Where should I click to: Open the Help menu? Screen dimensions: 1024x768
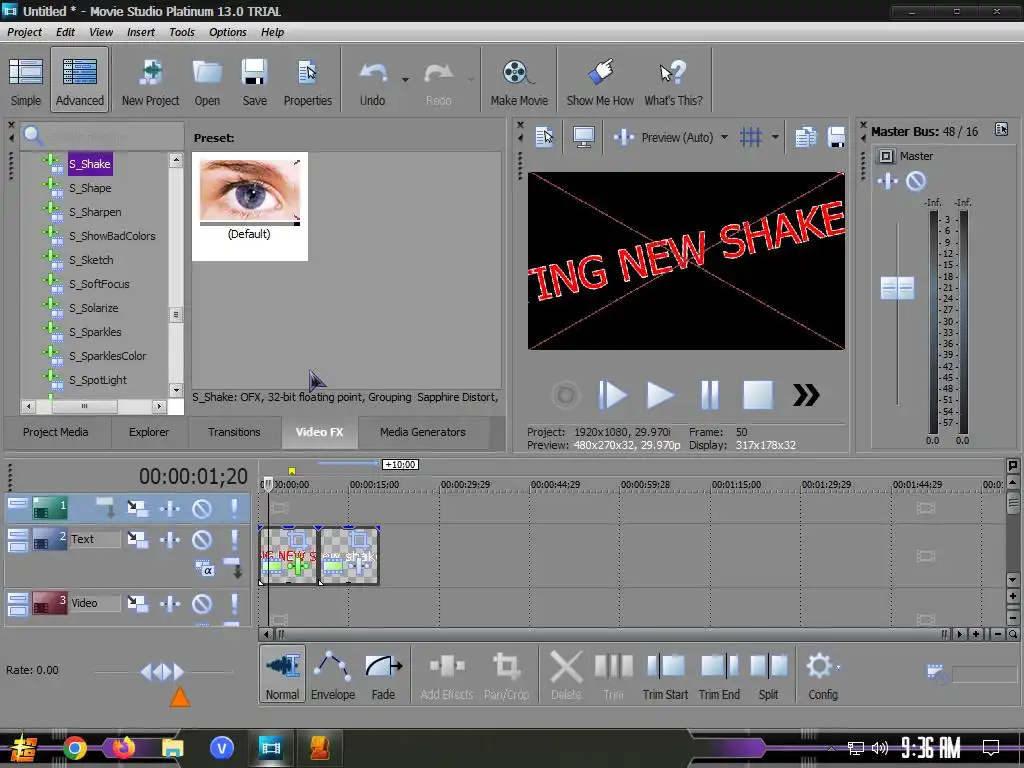pyautogui.click(x=272, y=32)
